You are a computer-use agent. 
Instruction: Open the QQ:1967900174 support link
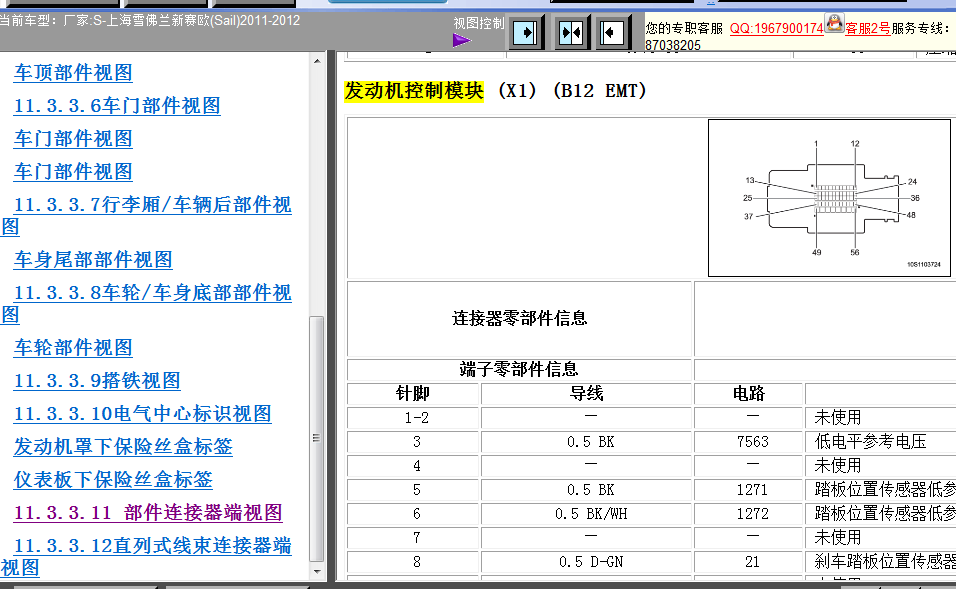point(776,29)
